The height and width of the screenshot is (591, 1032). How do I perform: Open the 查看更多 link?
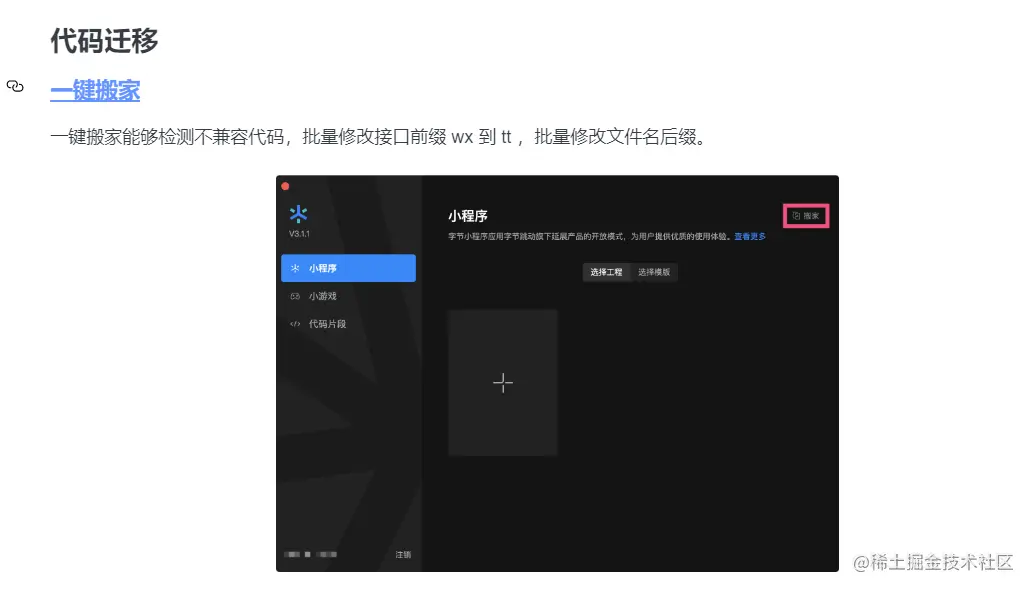[750, 236]
